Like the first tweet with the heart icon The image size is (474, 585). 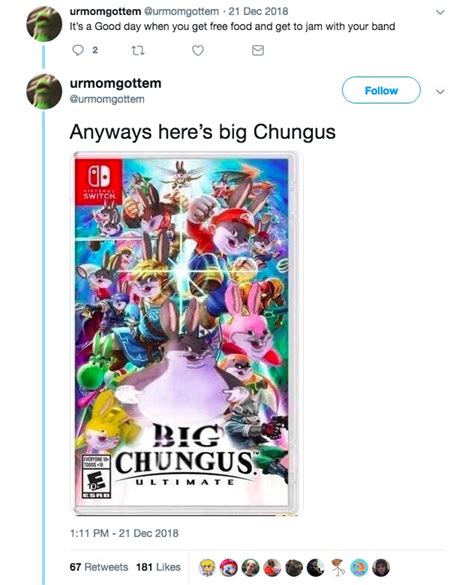pos(198,50)
